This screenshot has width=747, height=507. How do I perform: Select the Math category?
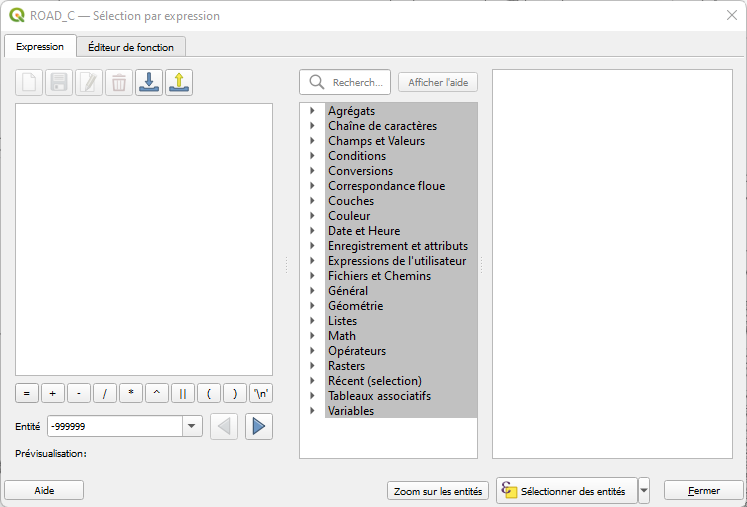[x=342, y=335]
